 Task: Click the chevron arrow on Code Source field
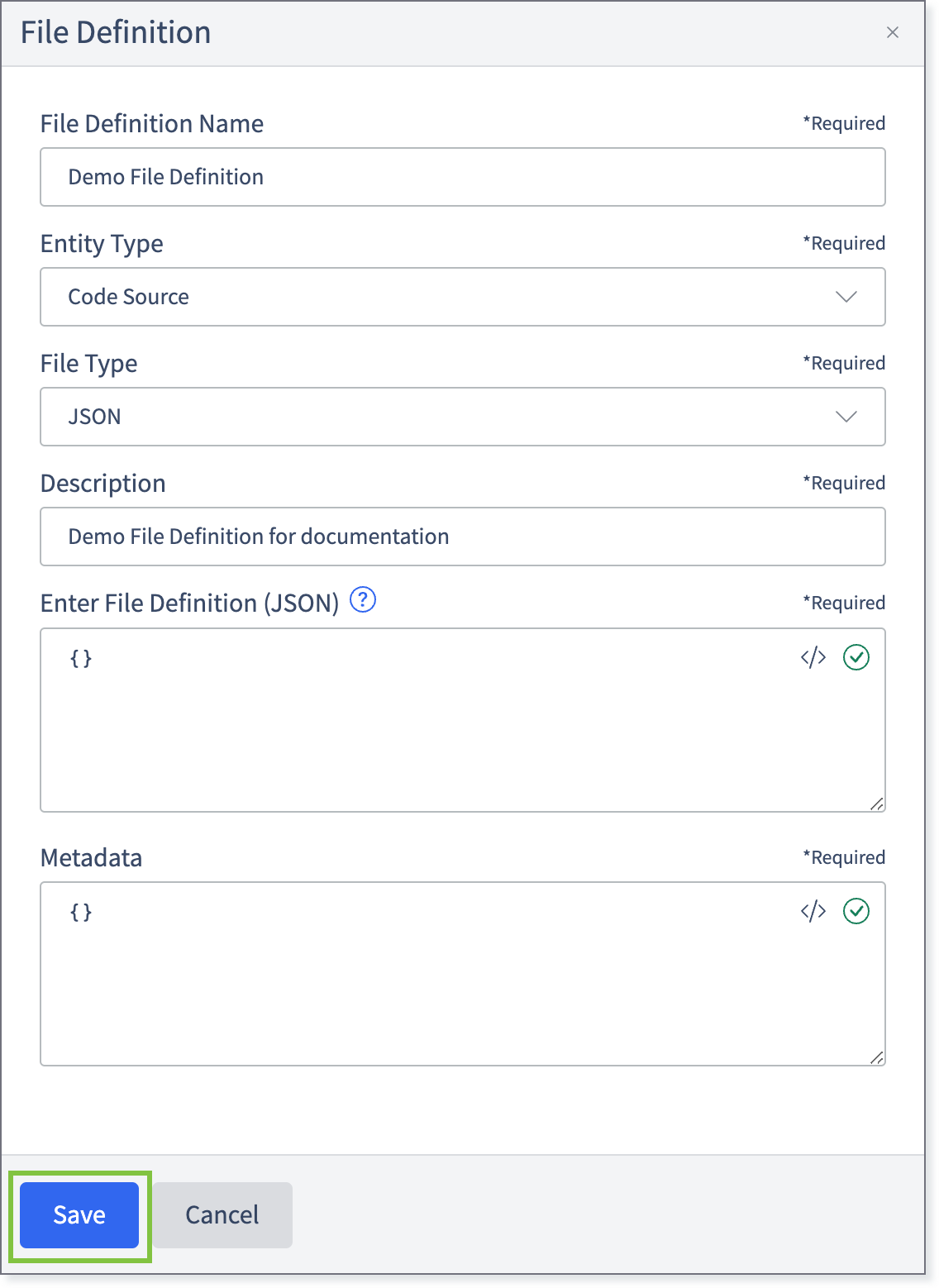coord(846,297)
